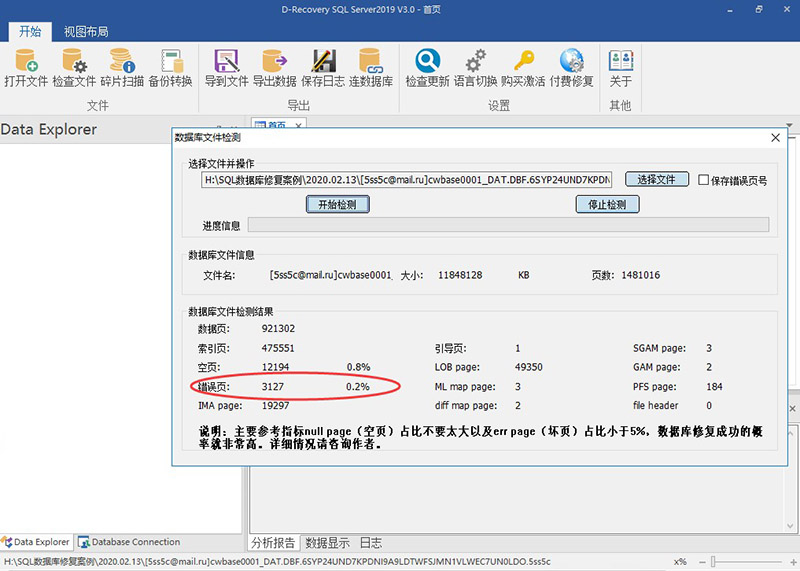Image resolution: width=800 pixels, height=571 pixels.
Task: Click 数据页 value 921302
Action: [x=278, y=329]
